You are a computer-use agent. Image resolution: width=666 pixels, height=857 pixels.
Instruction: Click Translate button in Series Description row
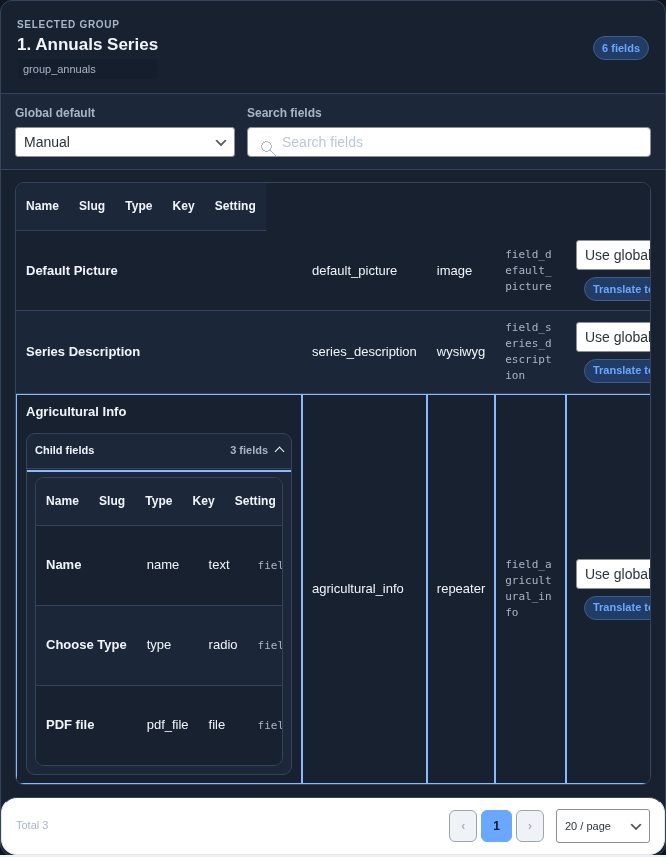(x=617, y=371)
